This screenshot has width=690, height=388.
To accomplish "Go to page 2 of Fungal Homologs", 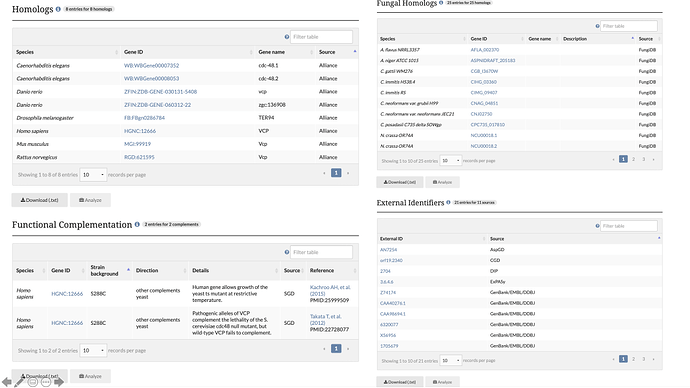I will [633, 159].
